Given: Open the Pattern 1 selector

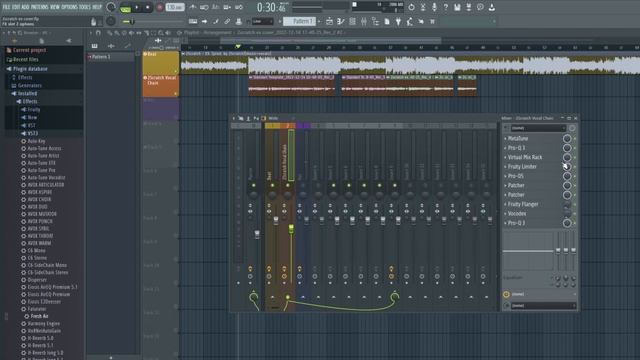Looking at the screenshot, I should (x=299, y=21).
